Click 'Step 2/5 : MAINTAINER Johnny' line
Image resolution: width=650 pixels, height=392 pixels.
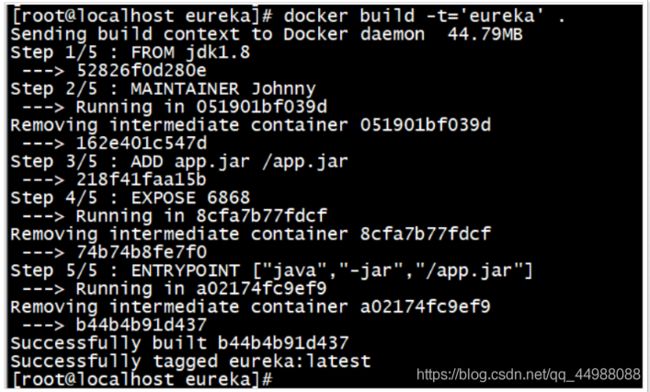point(163,89)
